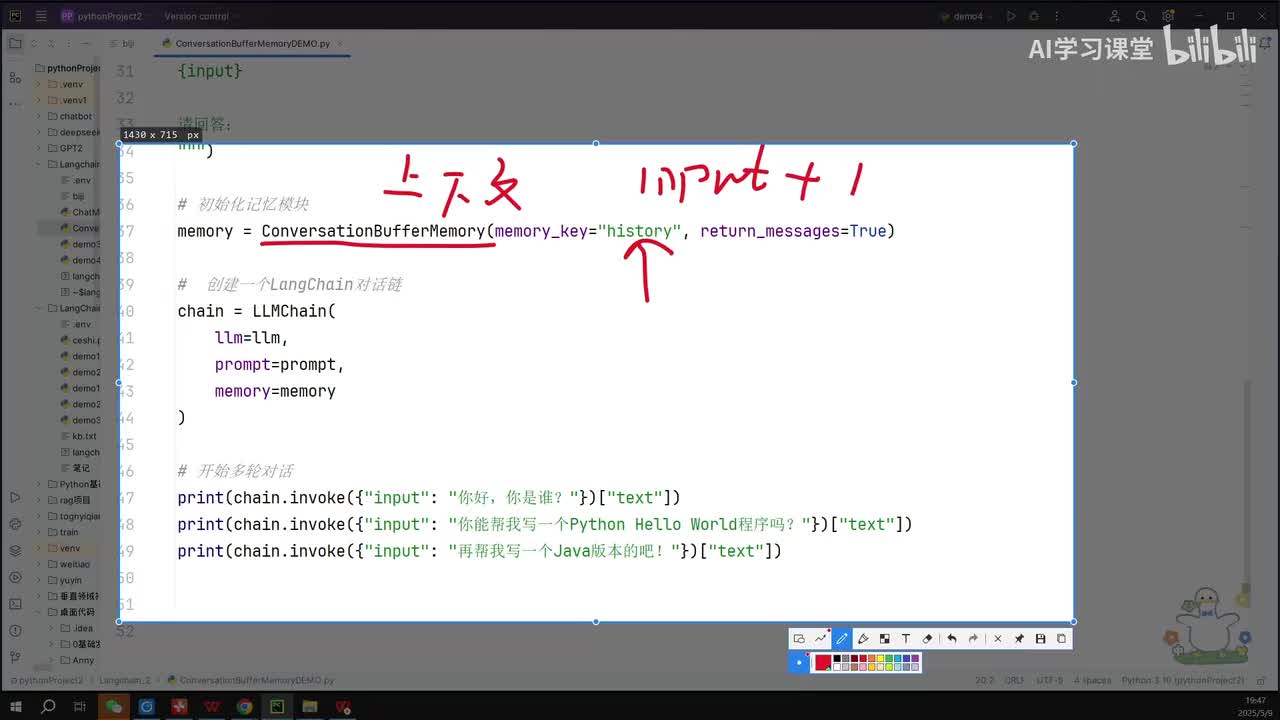Viewport: 1280px width, 720px height.
Task: Open PyCharm main hamburger menu
Action: pos(40,16)
